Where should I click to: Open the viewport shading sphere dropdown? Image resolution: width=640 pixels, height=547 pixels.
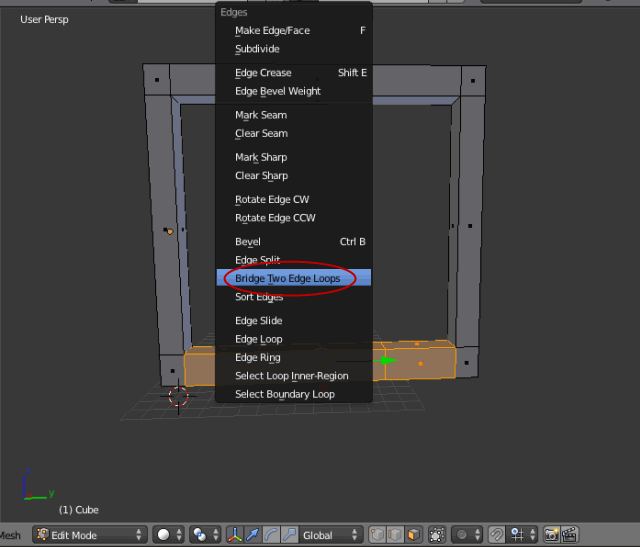[169, 535]
